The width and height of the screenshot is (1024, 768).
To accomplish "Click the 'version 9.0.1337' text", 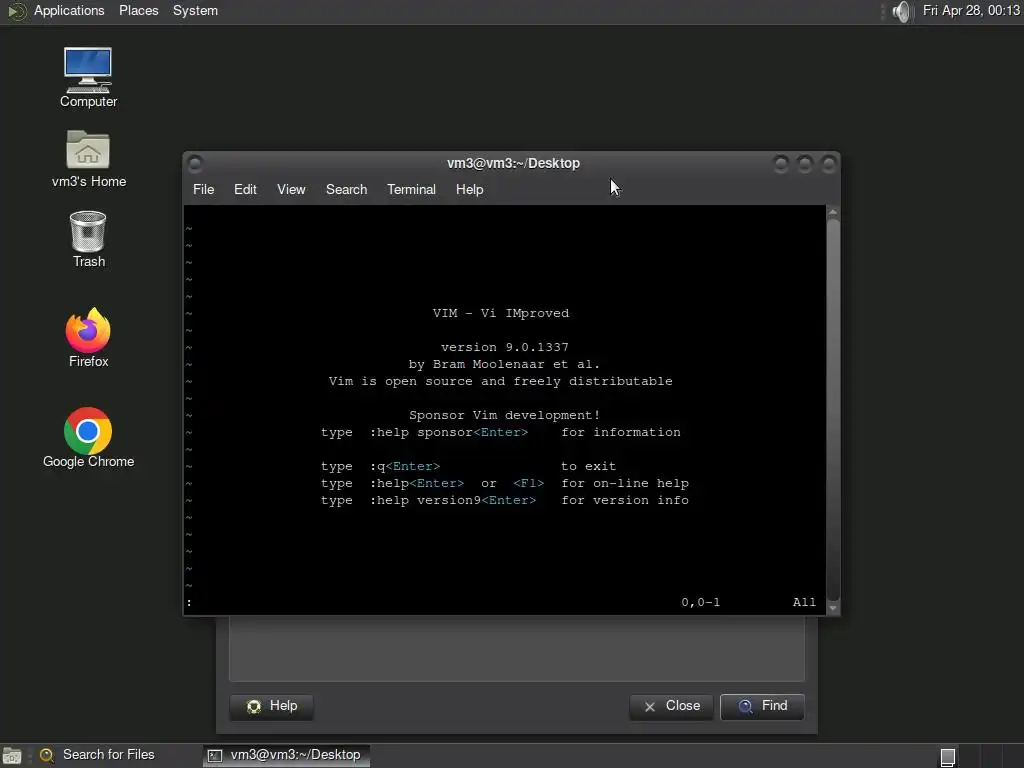I will coord(505,347).
